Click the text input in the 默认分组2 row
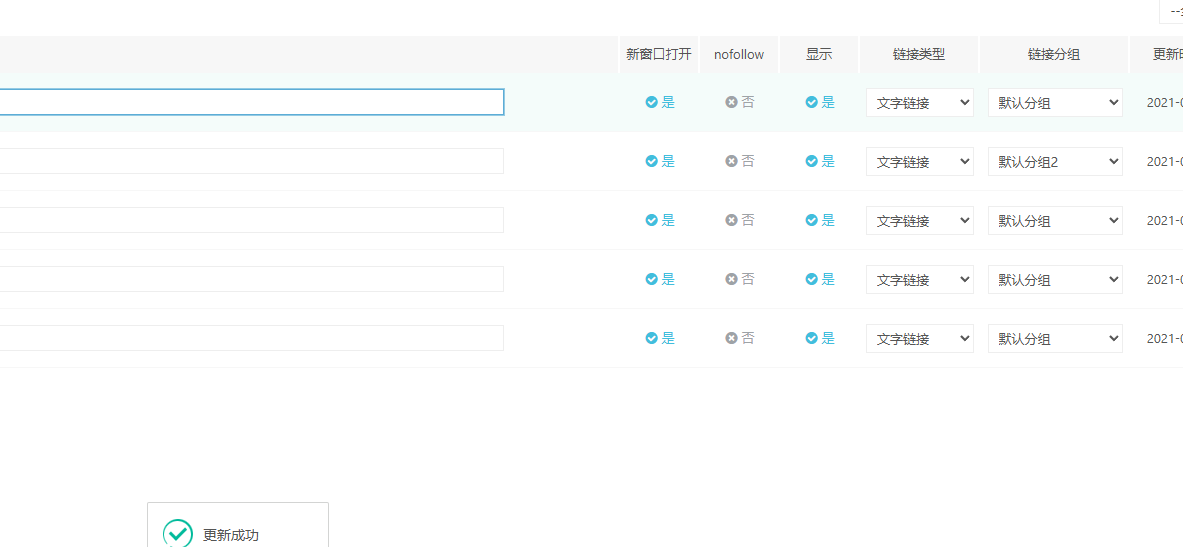The image size is (1183, 547). (x=252, y=161)
